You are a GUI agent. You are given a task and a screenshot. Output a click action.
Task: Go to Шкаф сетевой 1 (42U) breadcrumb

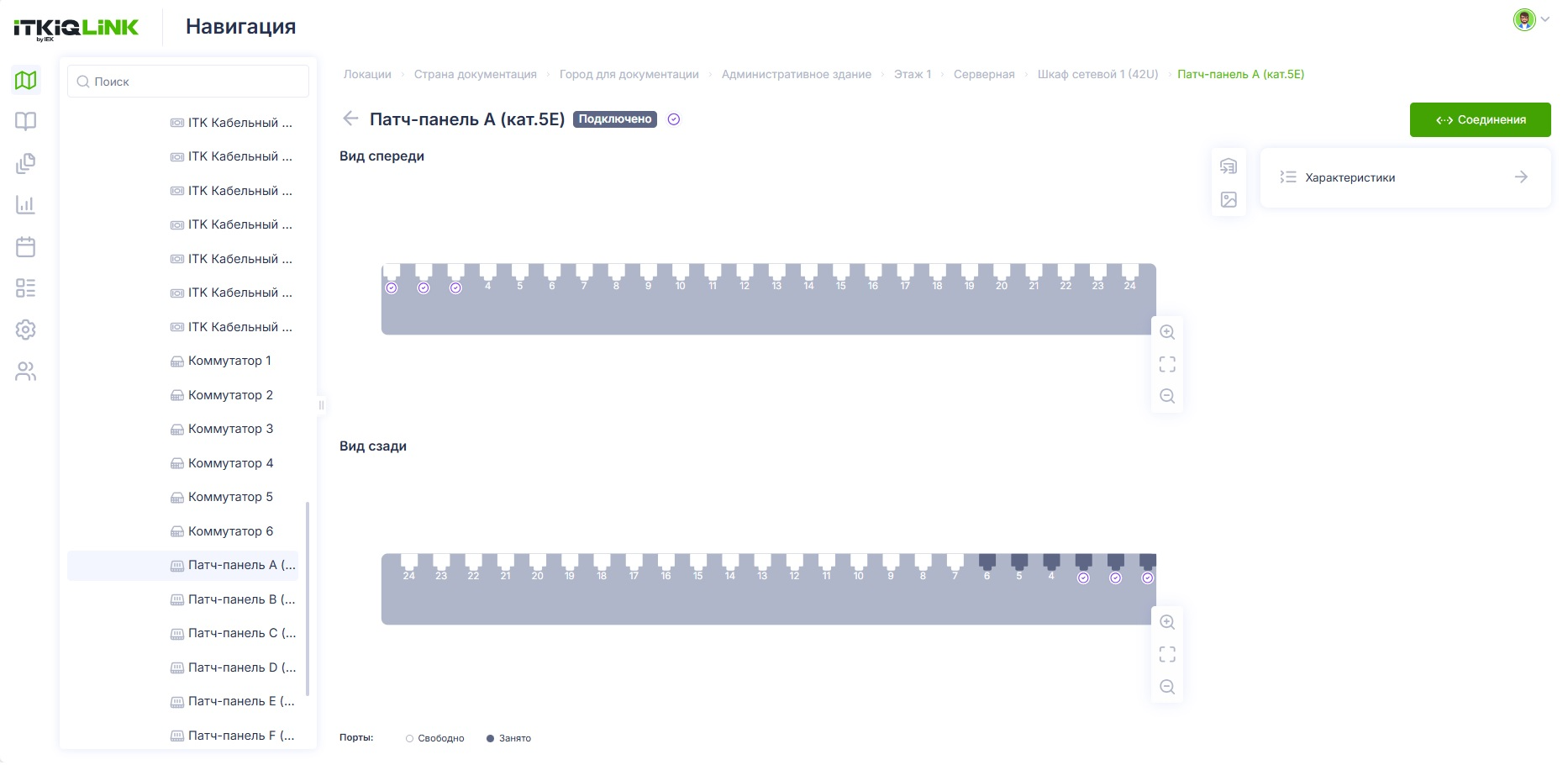click(1097, 74)
